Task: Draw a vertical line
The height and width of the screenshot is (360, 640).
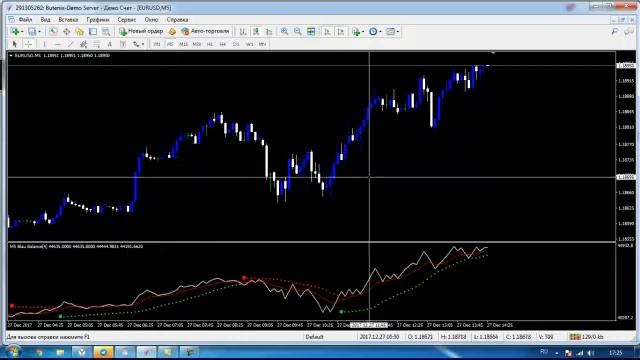Action: pyautogui.click(x=44, y=44)
